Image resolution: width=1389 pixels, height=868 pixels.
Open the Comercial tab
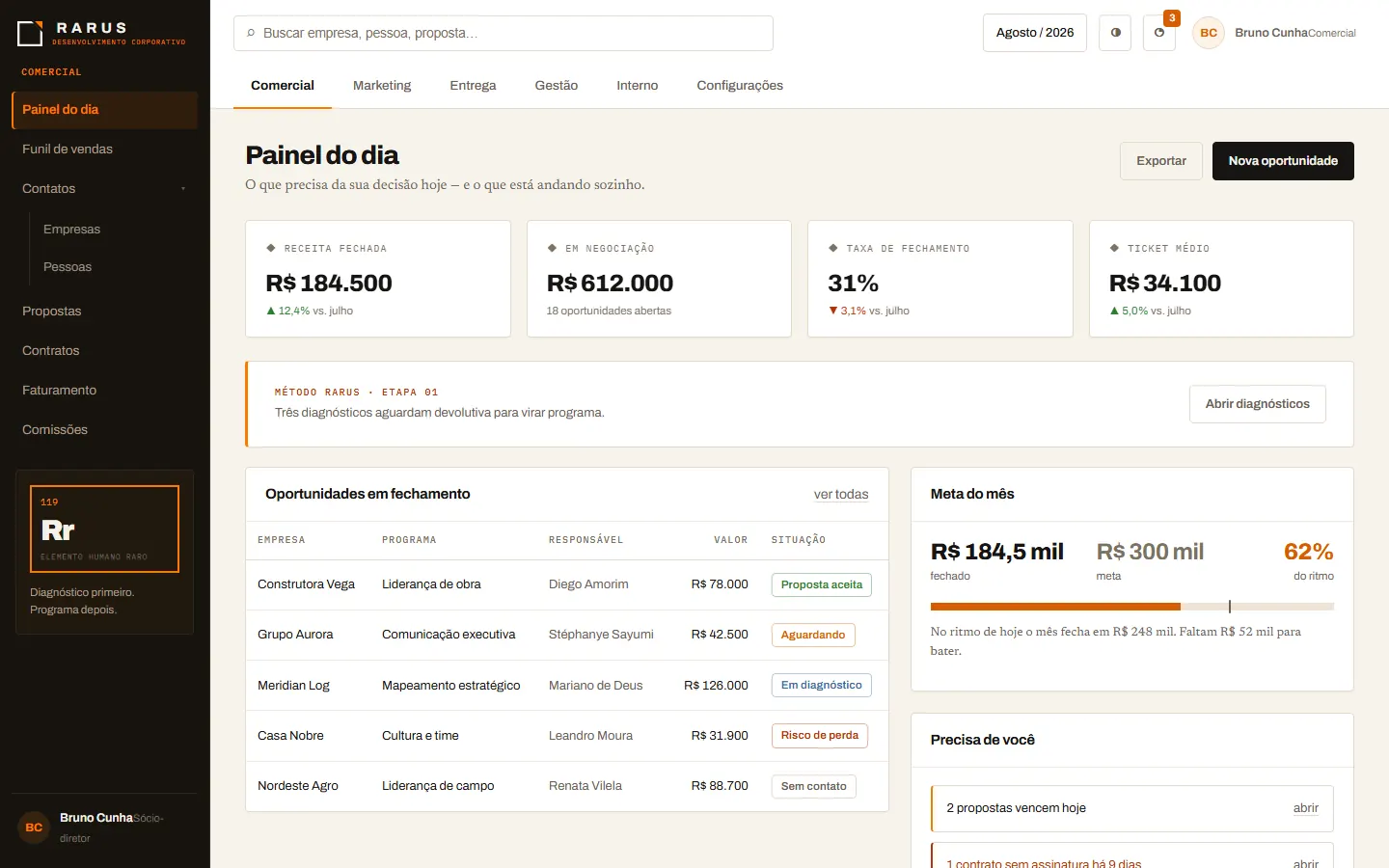[x=283, y=86]
